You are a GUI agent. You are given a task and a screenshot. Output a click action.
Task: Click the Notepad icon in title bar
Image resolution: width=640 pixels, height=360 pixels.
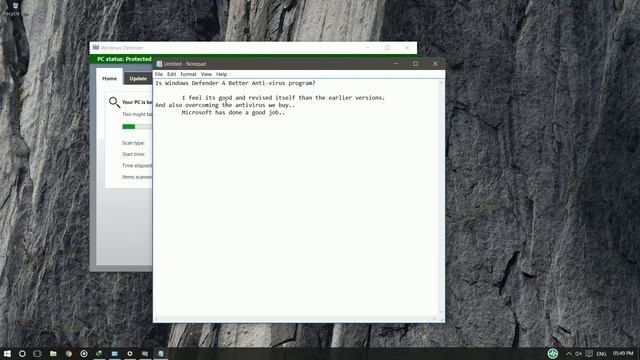click(x=159, y=64)
